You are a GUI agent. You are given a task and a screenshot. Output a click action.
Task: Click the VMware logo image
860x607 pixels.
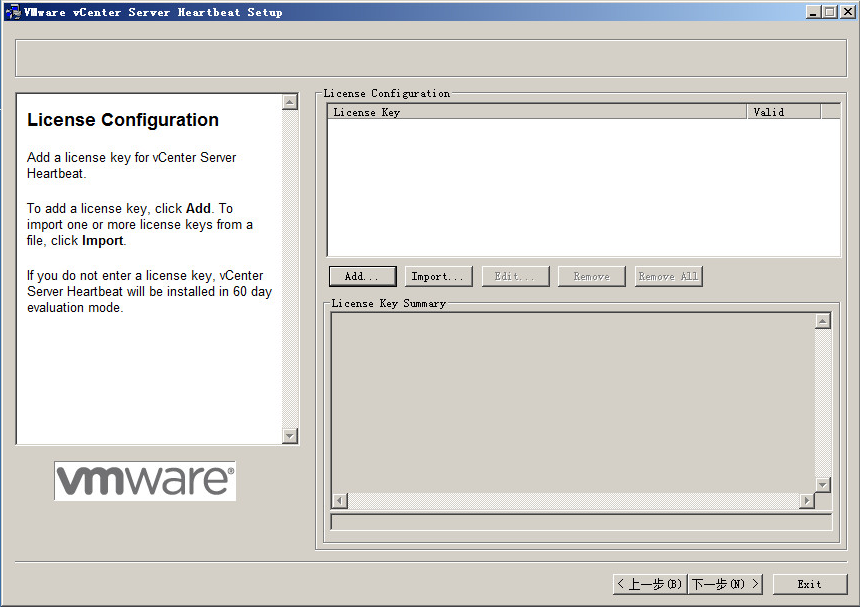(x=145, y=480)
